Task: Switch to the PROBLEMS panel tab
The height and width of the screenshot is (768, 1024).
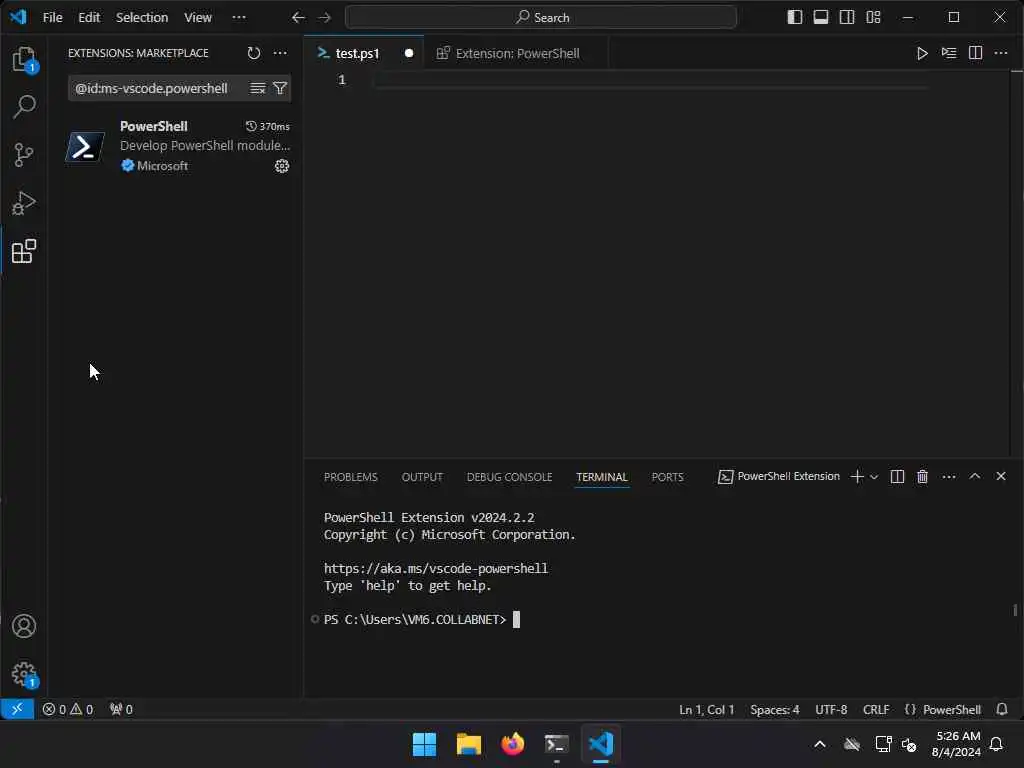Action: [x=351, y=477]
